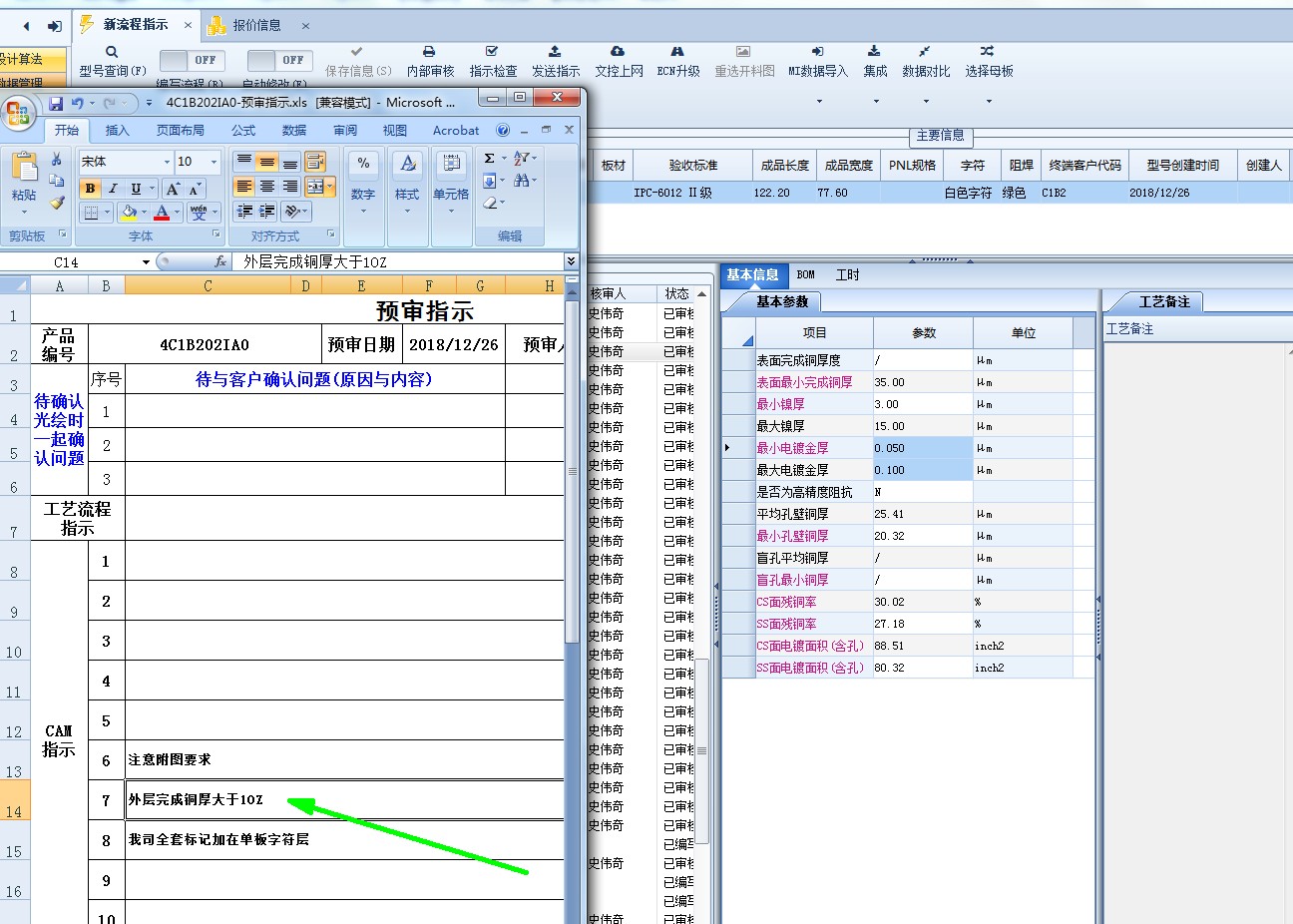Align text to the top of the cell
This screenshot has width=1293, height=924.
click(243, 162)
